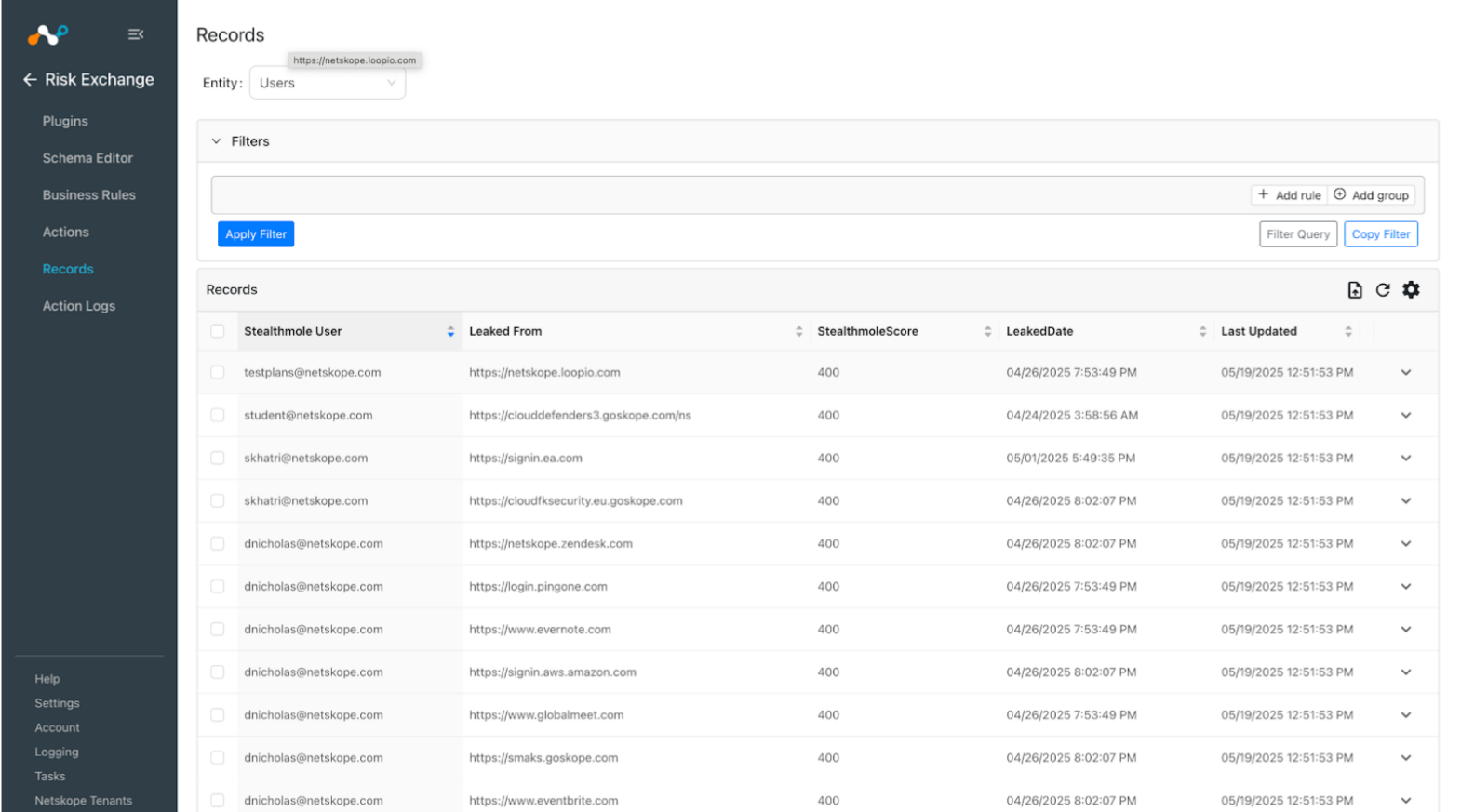This screenshot has height=812, width=1461.
Task: Click the https://www.globalmeet.com cell
Action: click(546, 714)
